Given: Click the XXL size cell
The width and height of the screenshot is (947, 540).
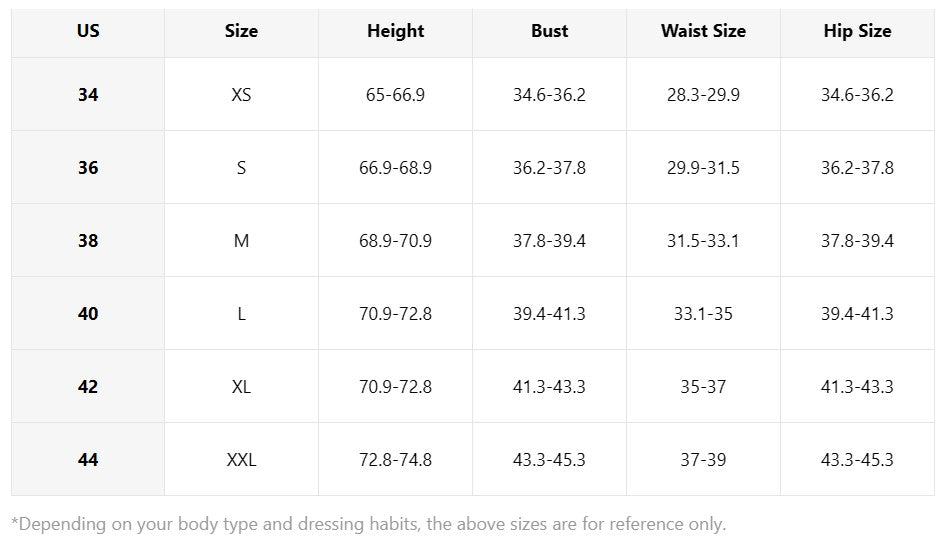Looking at the screenshot, I should point(242,460).
